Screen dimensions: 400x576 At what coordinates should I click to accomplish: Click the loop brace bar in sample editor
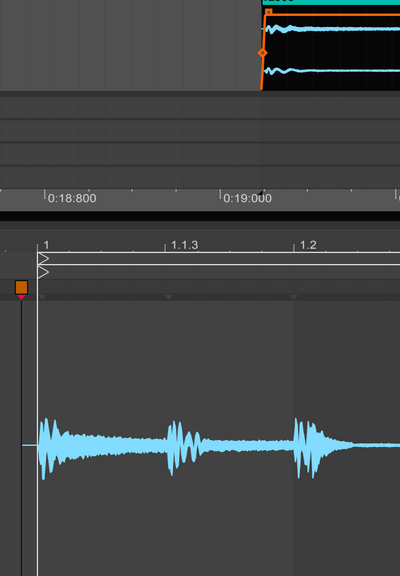click(219, 258)
